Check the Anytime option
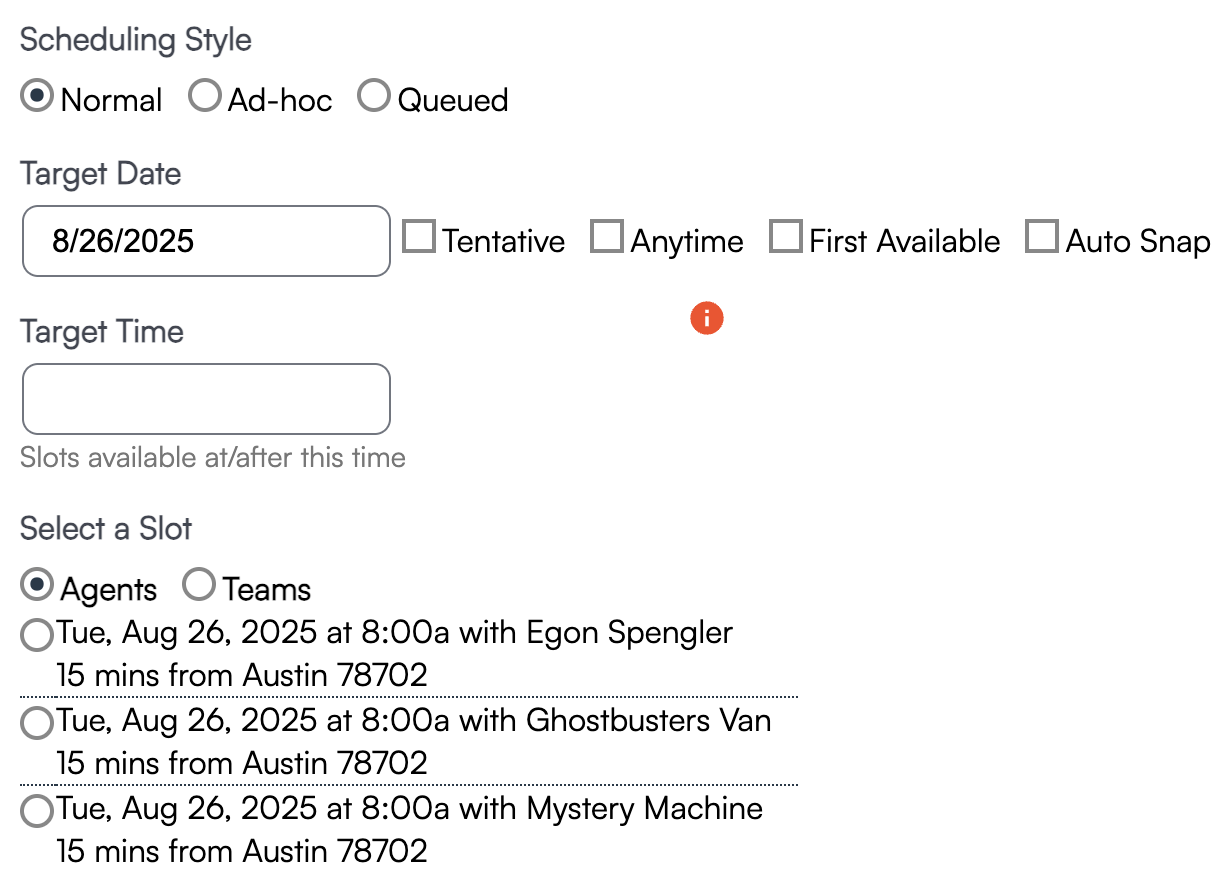The height and width of the screenshot is (872, 1232). pyautogui.click(x=607, y=238)
